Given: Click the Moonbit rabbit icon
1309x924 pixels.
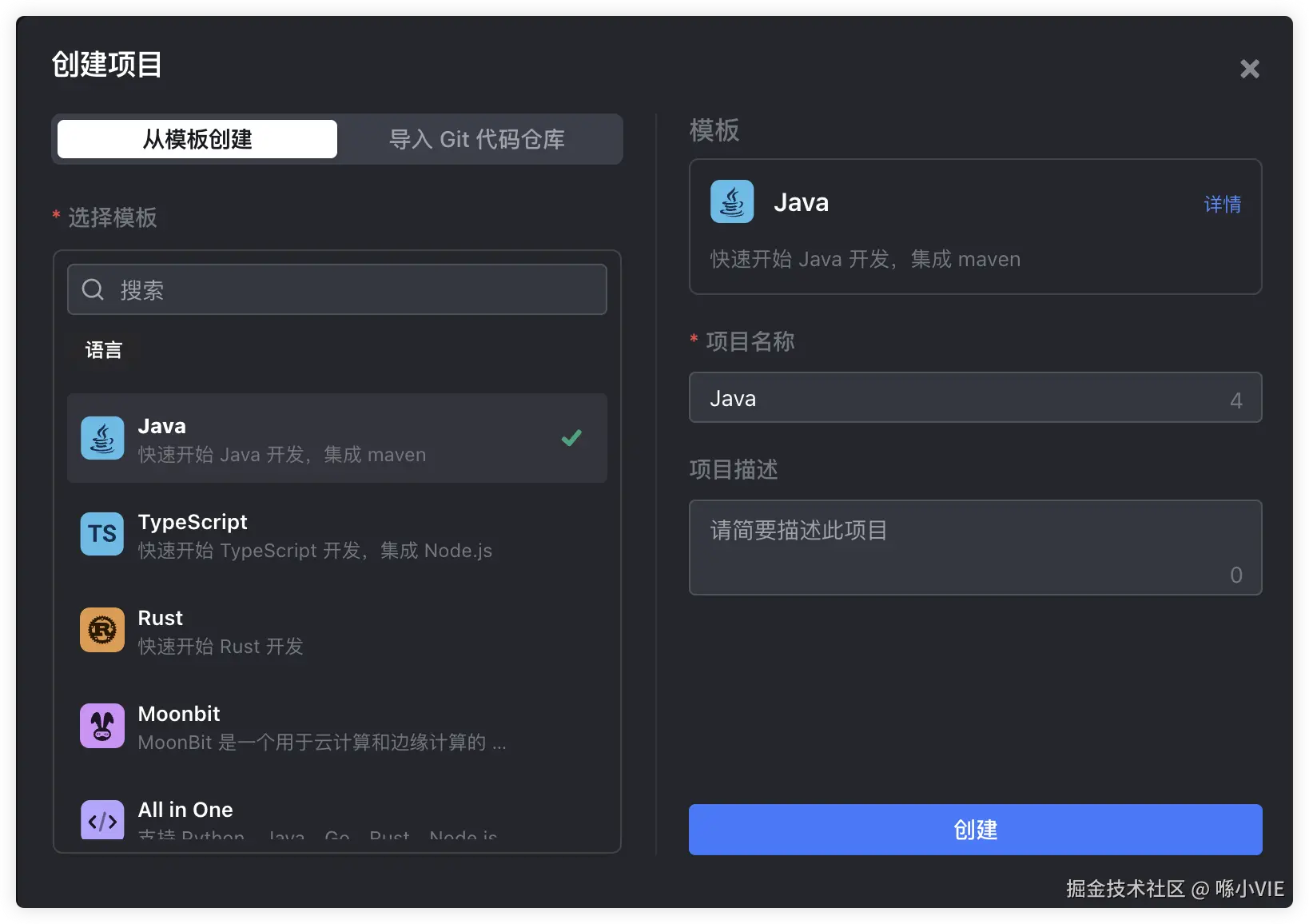Looking at the screenshot, I should [x=102, y=726].
